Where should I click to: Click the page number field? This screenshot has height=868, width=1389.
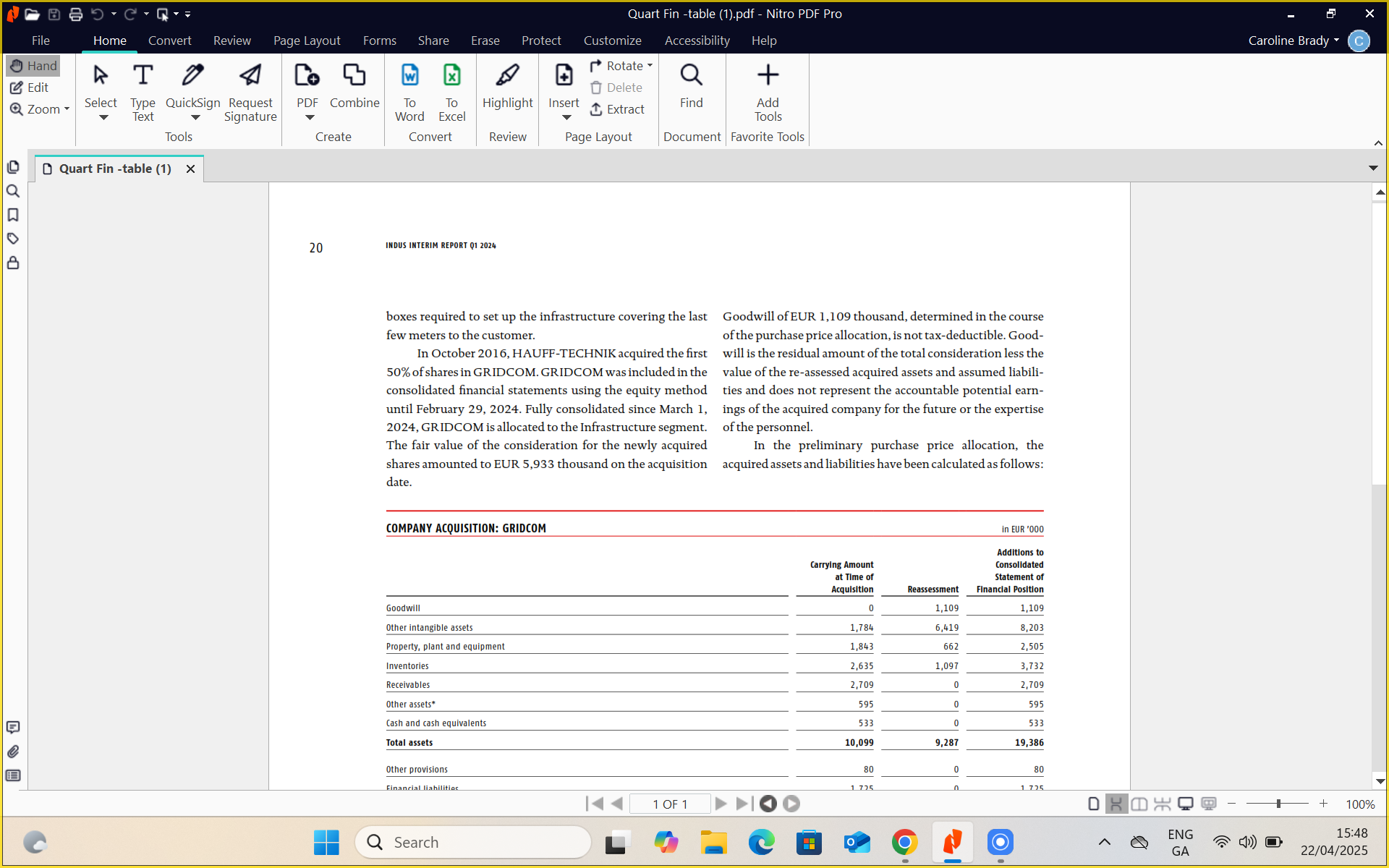pos(670,804)
